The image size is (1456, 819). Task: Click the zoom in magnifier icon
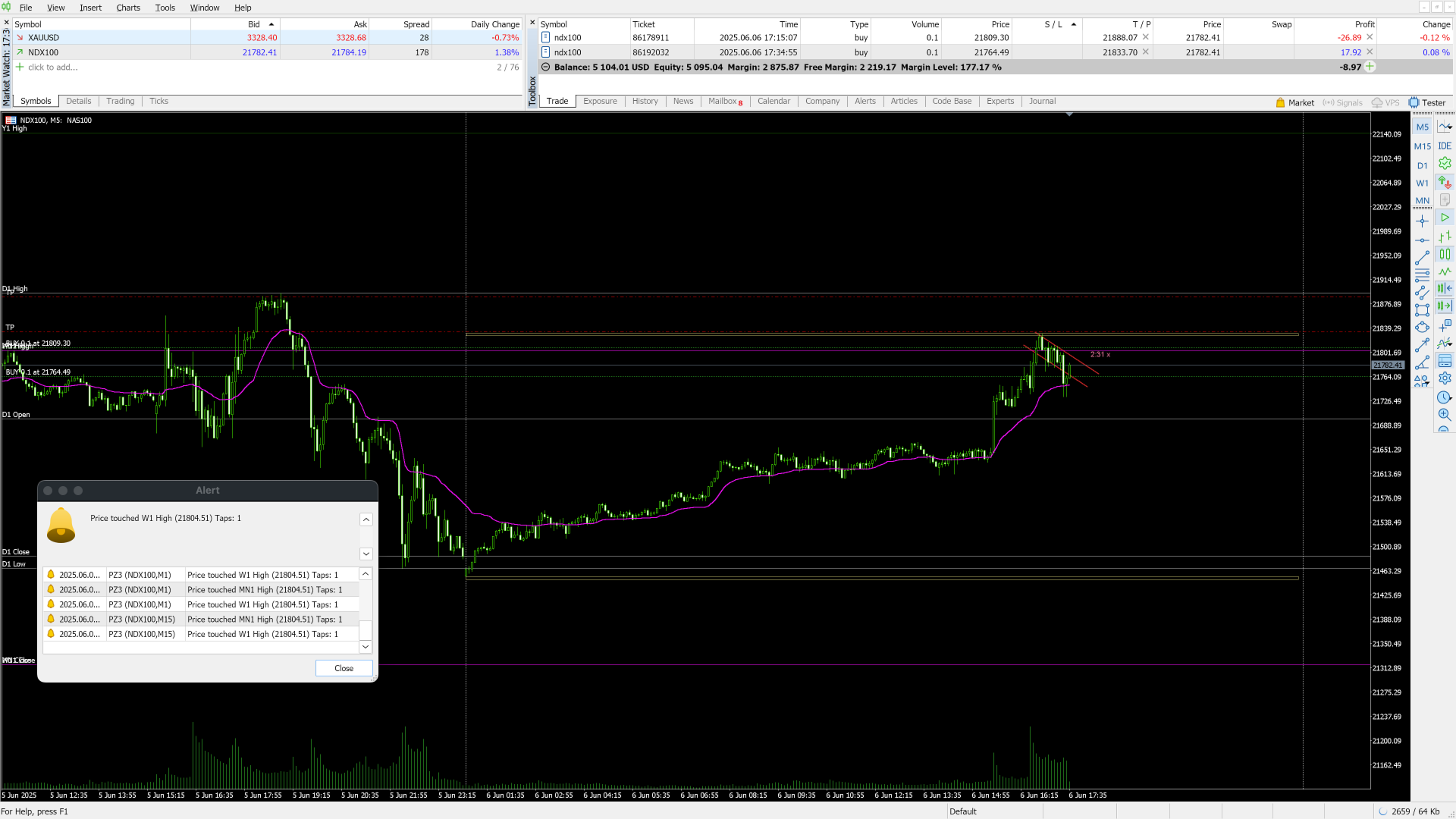tap(1445, 415)
